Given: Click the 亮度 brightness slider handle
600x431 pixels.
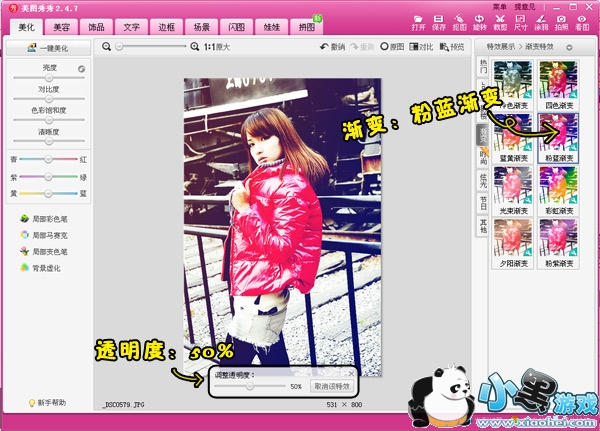Looking at the screenshot, I should point(49,78).
